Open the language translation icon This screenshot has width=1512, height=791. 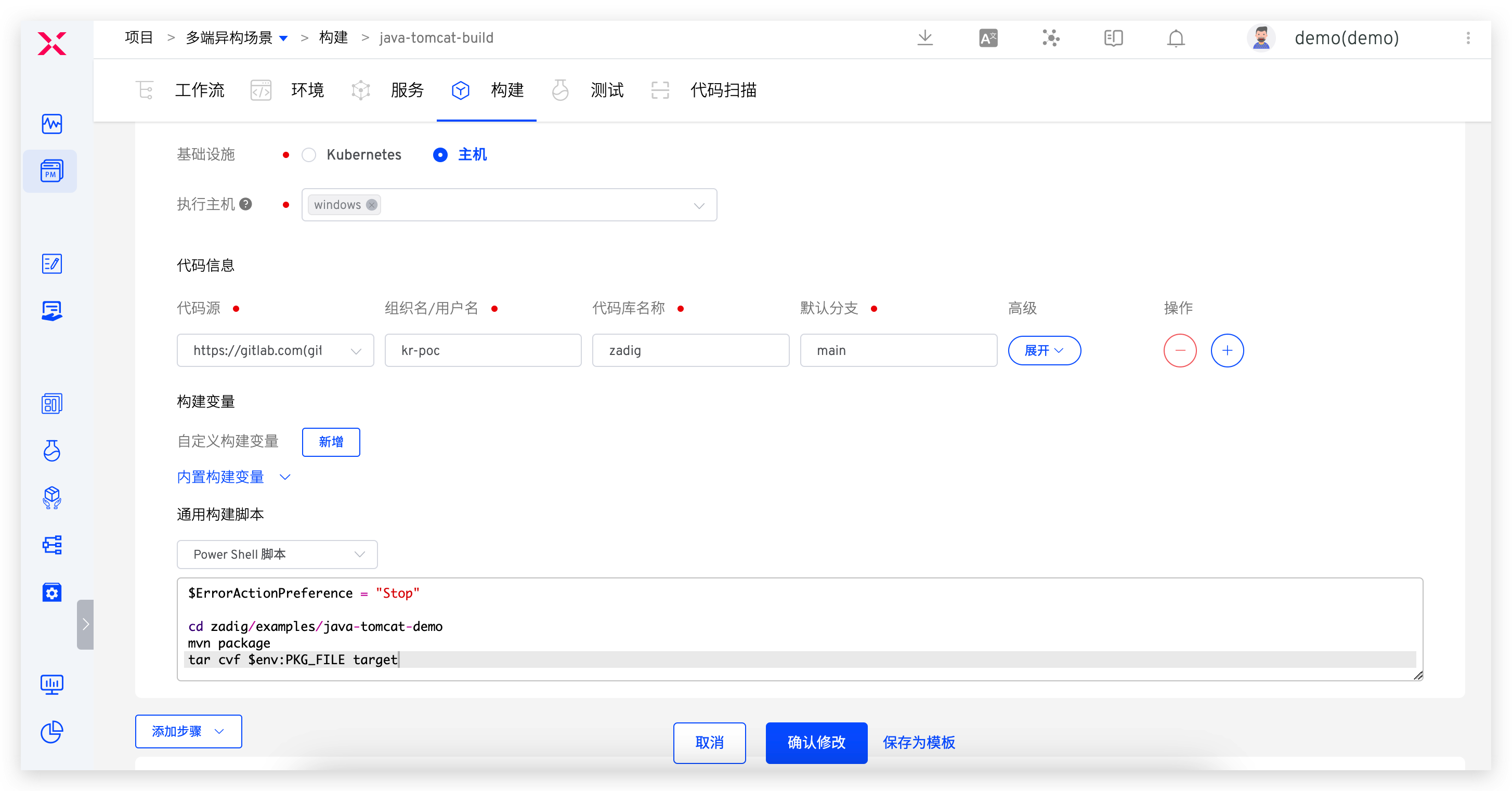[988, 38]
